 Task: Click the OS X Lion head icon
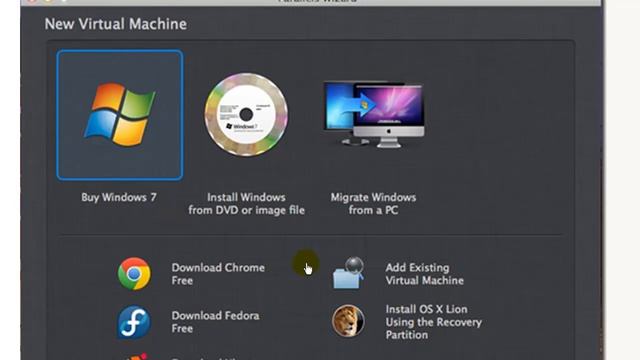(348, 321)
